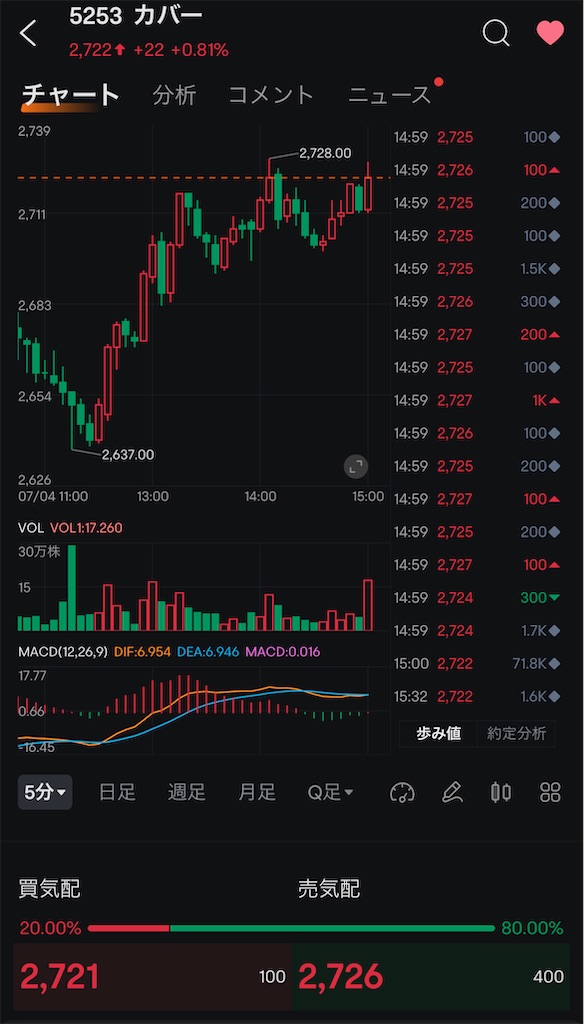Click the 80.00% sell ratio
Screen dimensions: 584x1024
click(532, 928)
